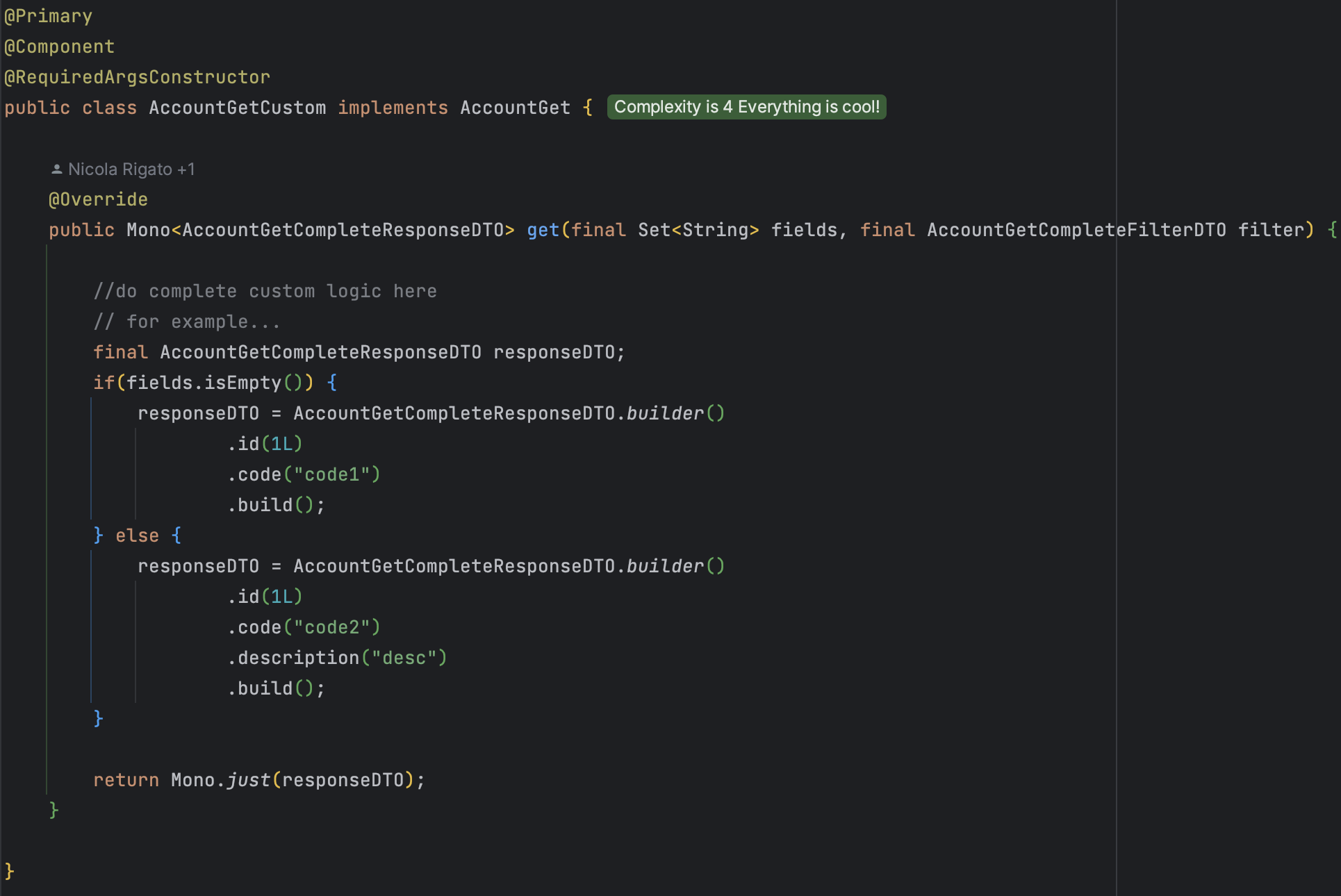
Task: Click 'builder' in the else branch assignment
Action: coord(665,566)
